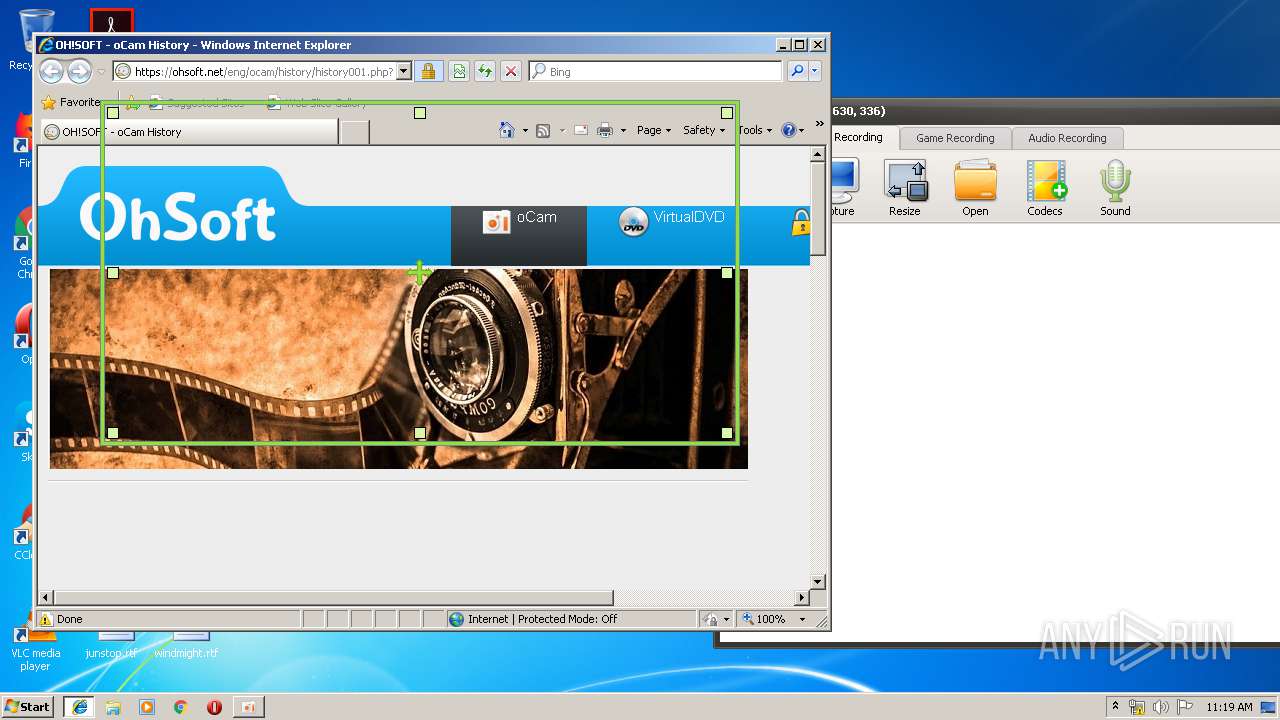Switch to Game Recording tab
1280x720 pixels.
pyautogui.click(x=955, y=138)
